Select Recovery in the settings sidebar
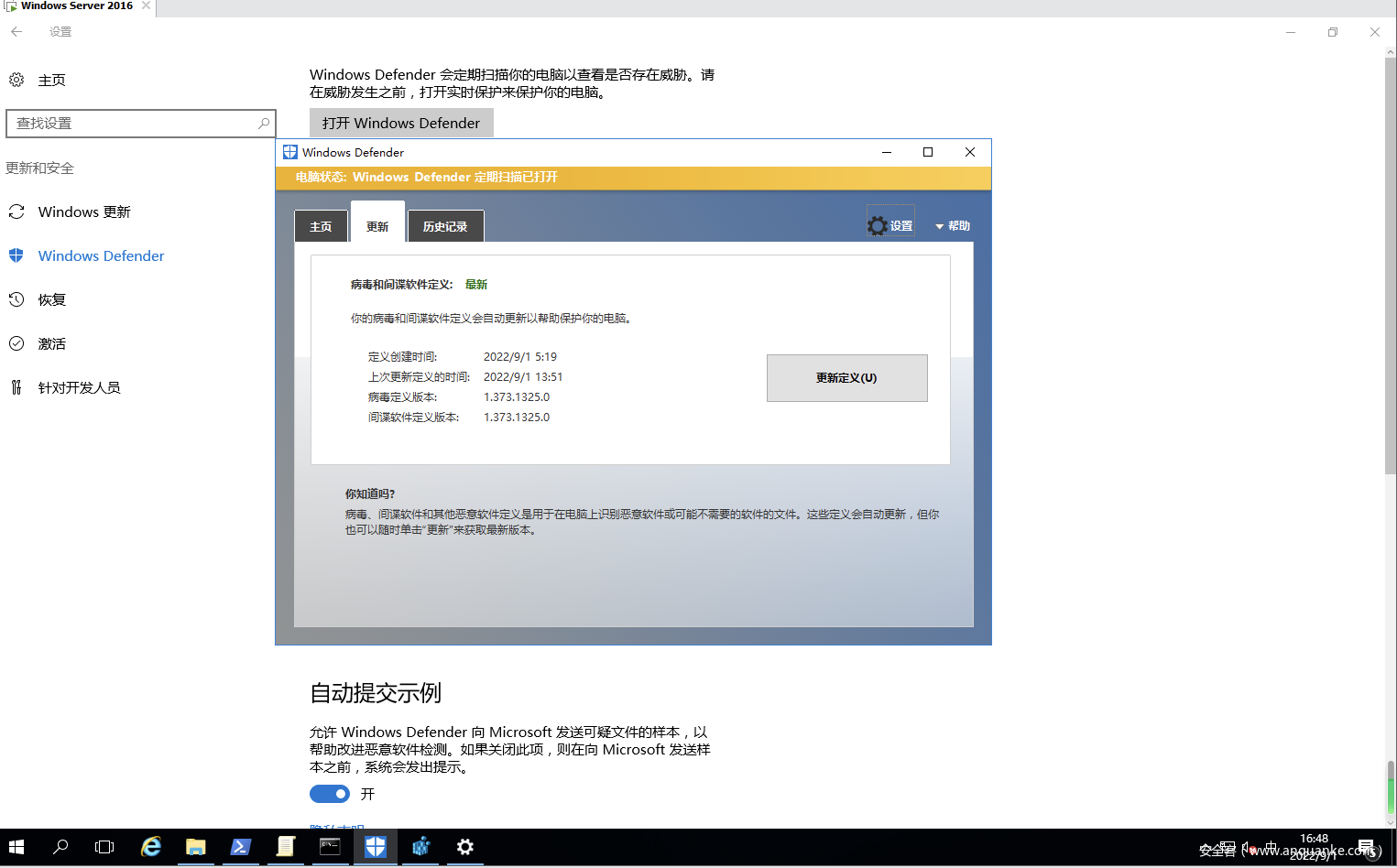 pyautogui.click(x=52, y=299)
